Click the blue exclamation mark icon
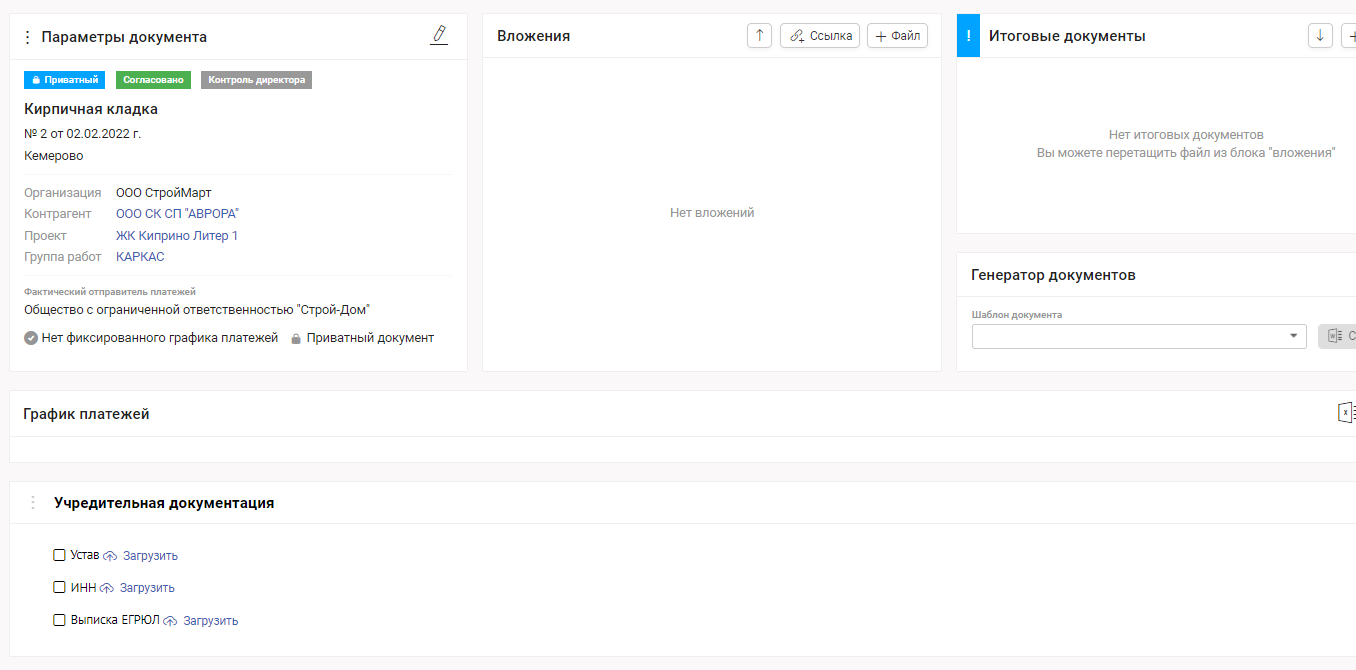Image resolution: width=1356 pixels, height=670 pixels. (x=968, y=36)
